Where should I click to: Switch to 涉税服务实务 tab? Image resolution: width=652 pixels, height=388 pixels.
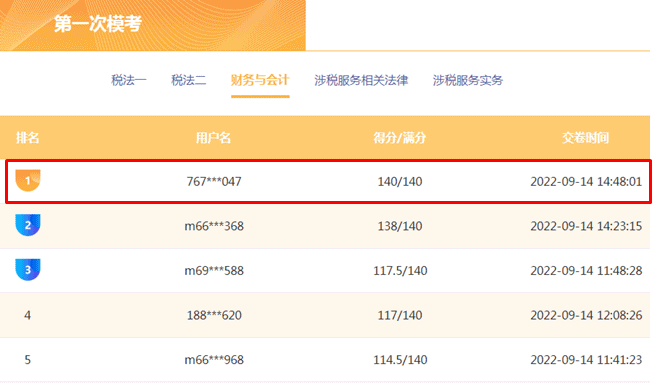point(468,80)
